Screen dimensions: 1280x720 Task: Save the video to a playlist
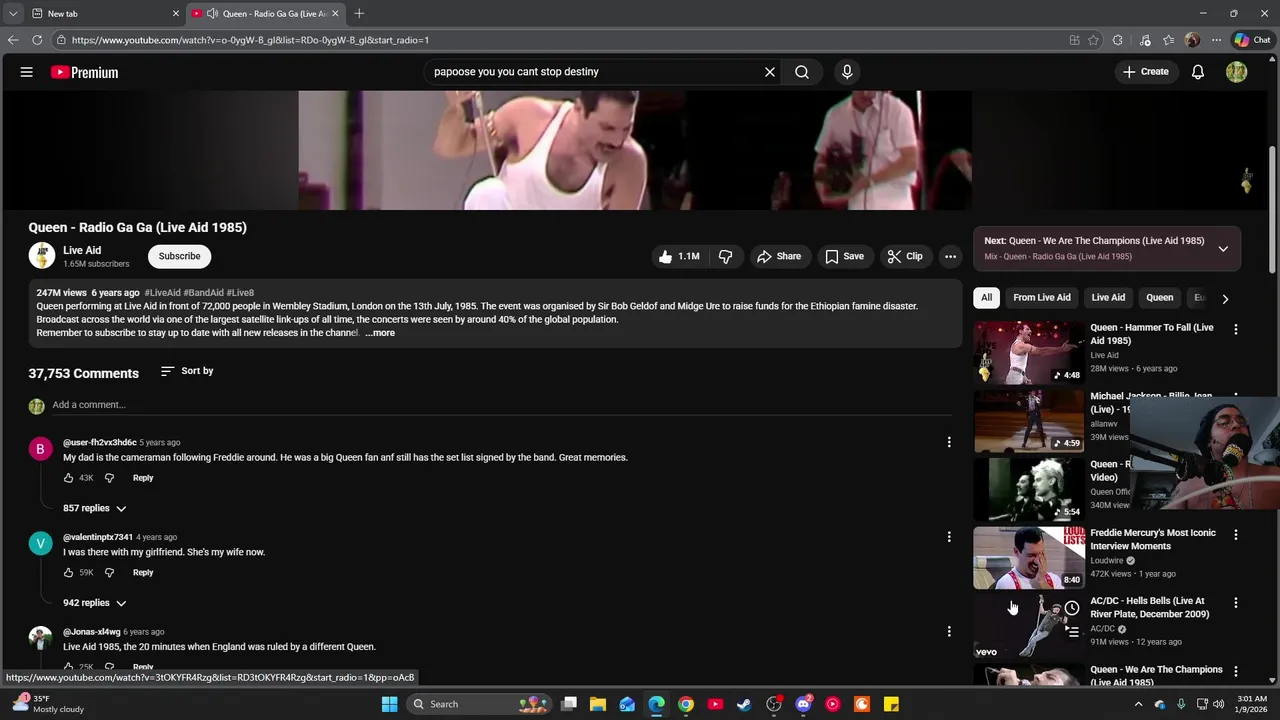[x=844, y=256]
